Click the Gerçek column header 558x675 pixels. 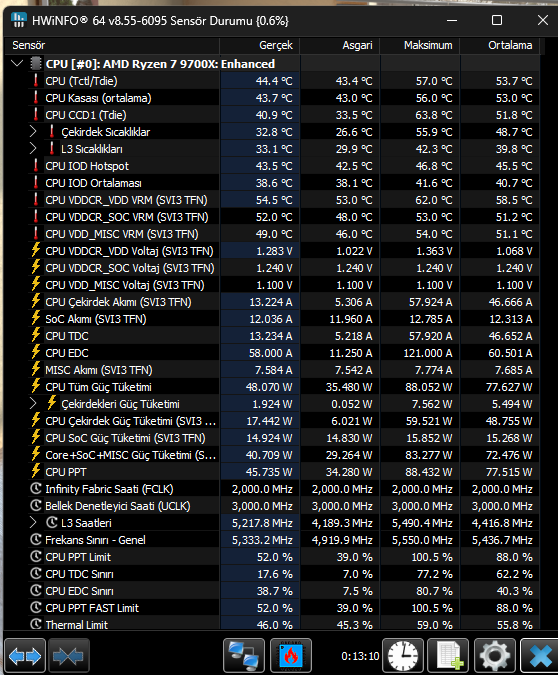pyautogui.click(x=260, y=45)
